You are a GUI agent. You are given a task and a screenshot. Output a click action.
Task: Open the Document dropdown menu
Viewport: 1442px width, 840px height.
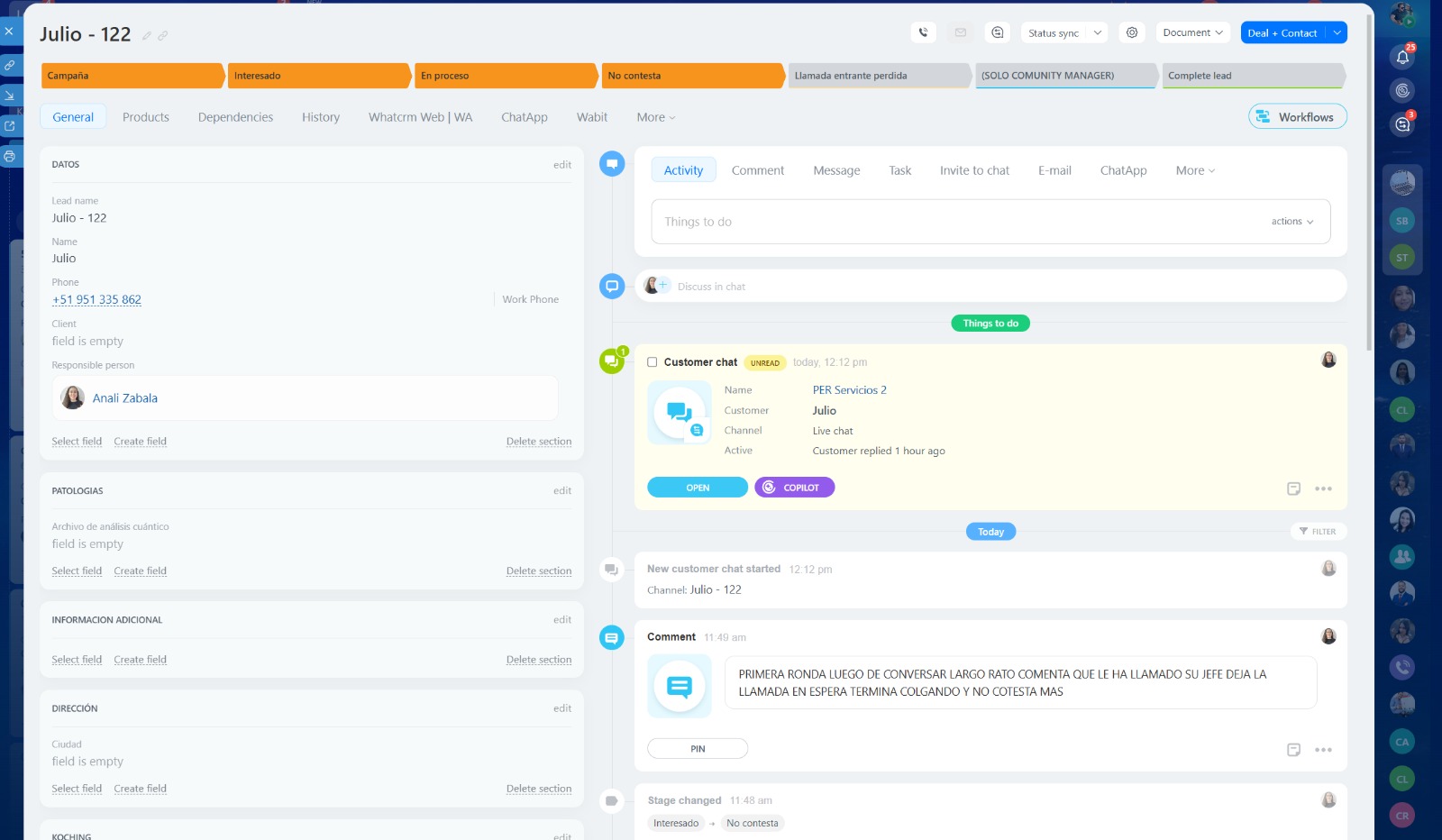(1192, 32)
